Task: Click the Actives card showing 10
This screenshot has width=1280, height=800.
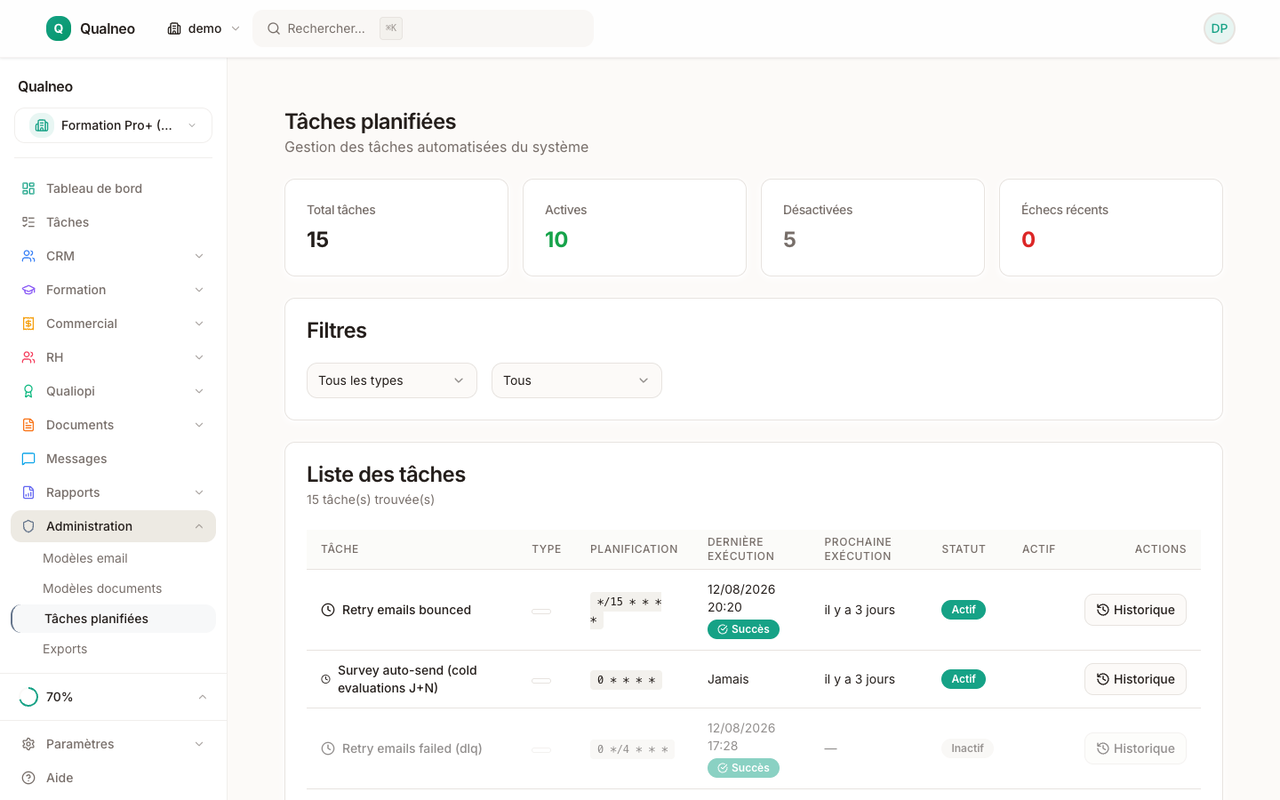Action: [634, 228]
